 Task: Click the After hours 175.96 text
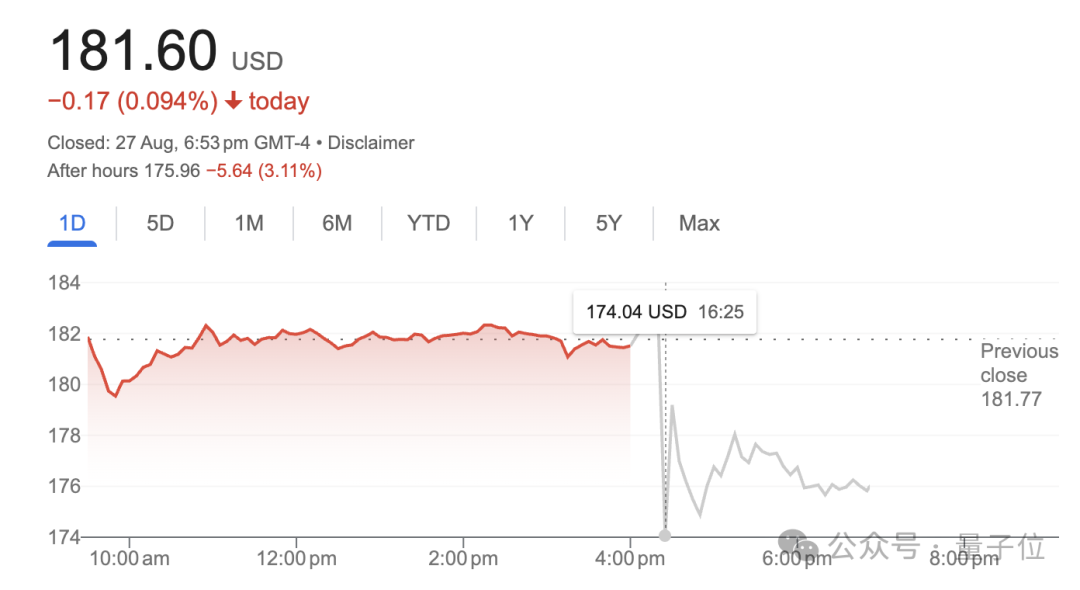(123, 171)
